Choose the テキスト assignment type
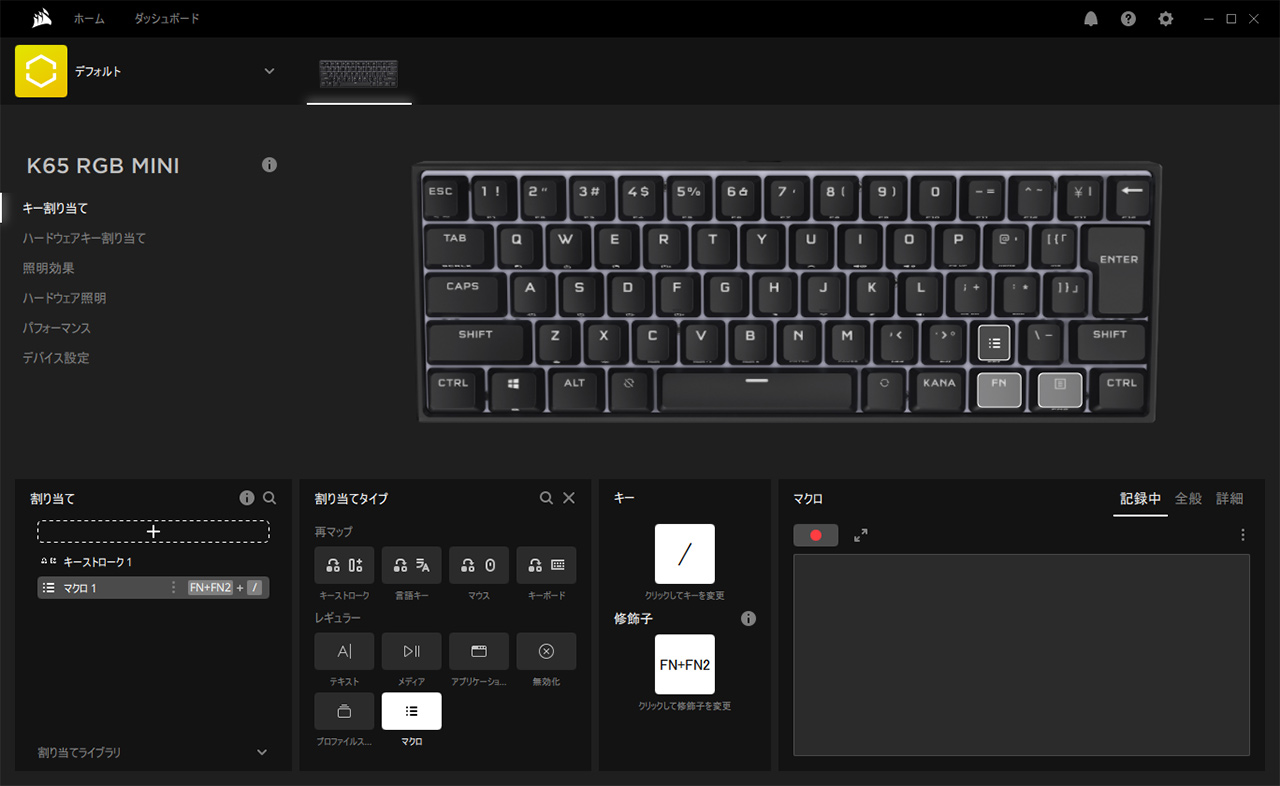Viewport: 1280px width, 786px height. pyautogui.click(x=344, y=651)
